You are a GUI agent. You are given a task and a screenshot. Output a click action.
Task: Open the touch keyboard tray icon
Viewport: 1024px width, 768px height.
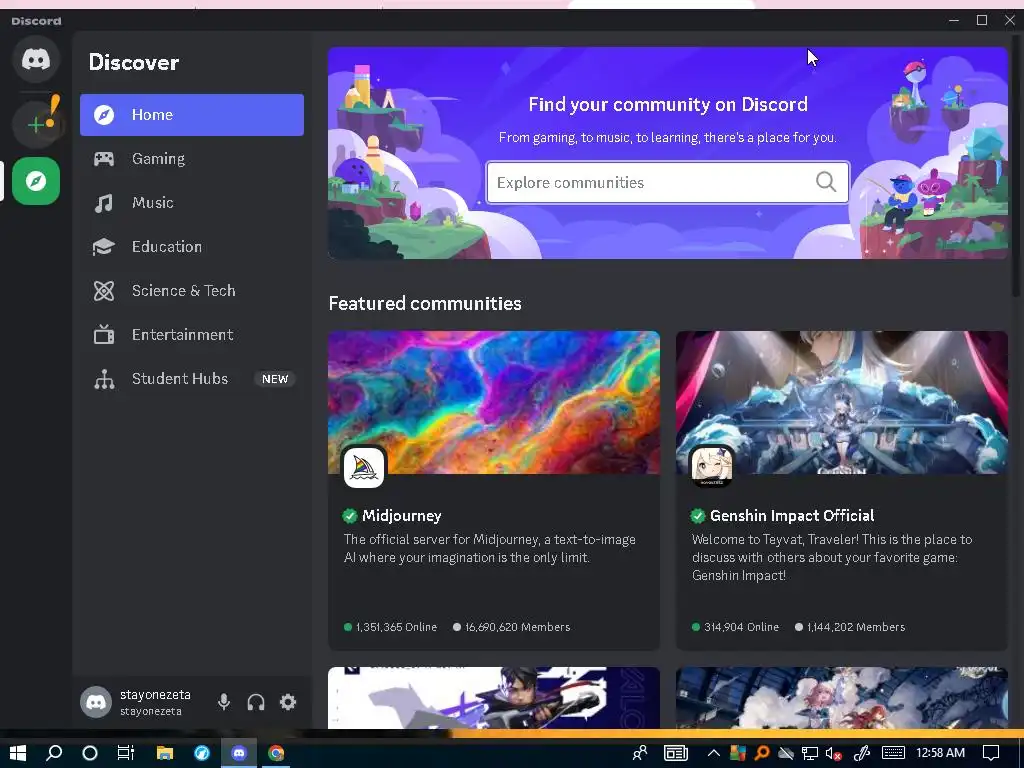coord(893,753)
